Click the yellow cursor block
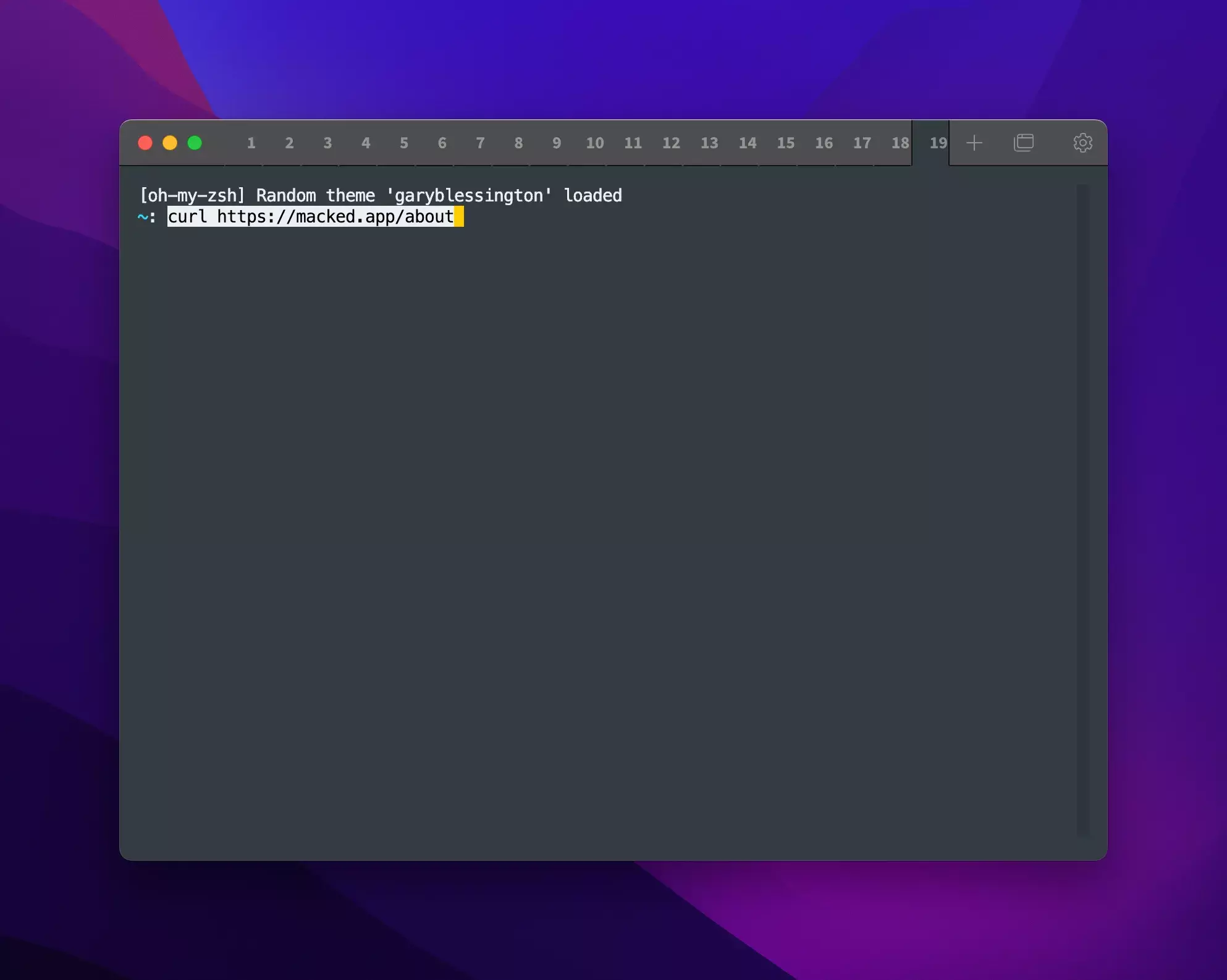Viewport: 1227px width, 980px height. coord(459,217)
